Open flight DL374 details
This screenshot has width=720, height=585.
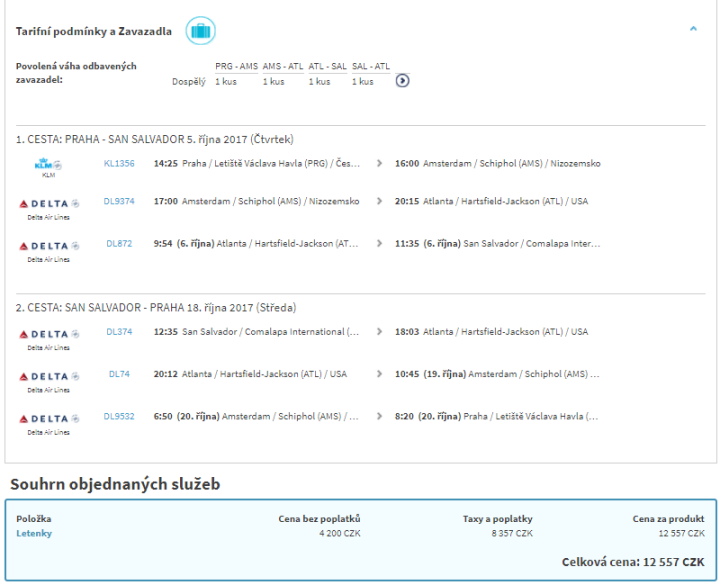pyautogui.click(x=119, y=332)
